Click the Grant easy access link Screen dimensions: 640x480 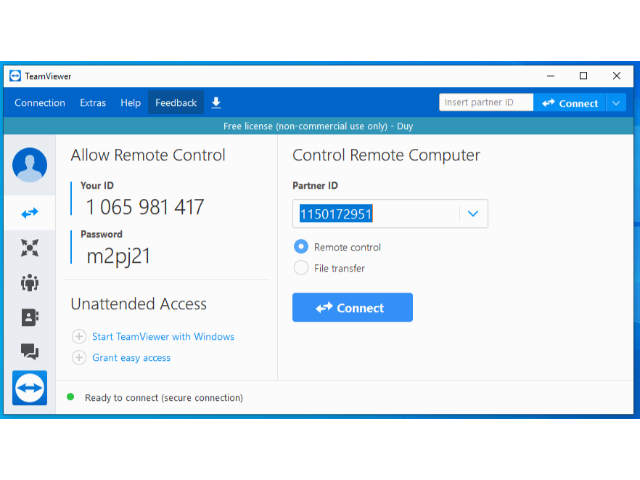[x=131, y=358]
